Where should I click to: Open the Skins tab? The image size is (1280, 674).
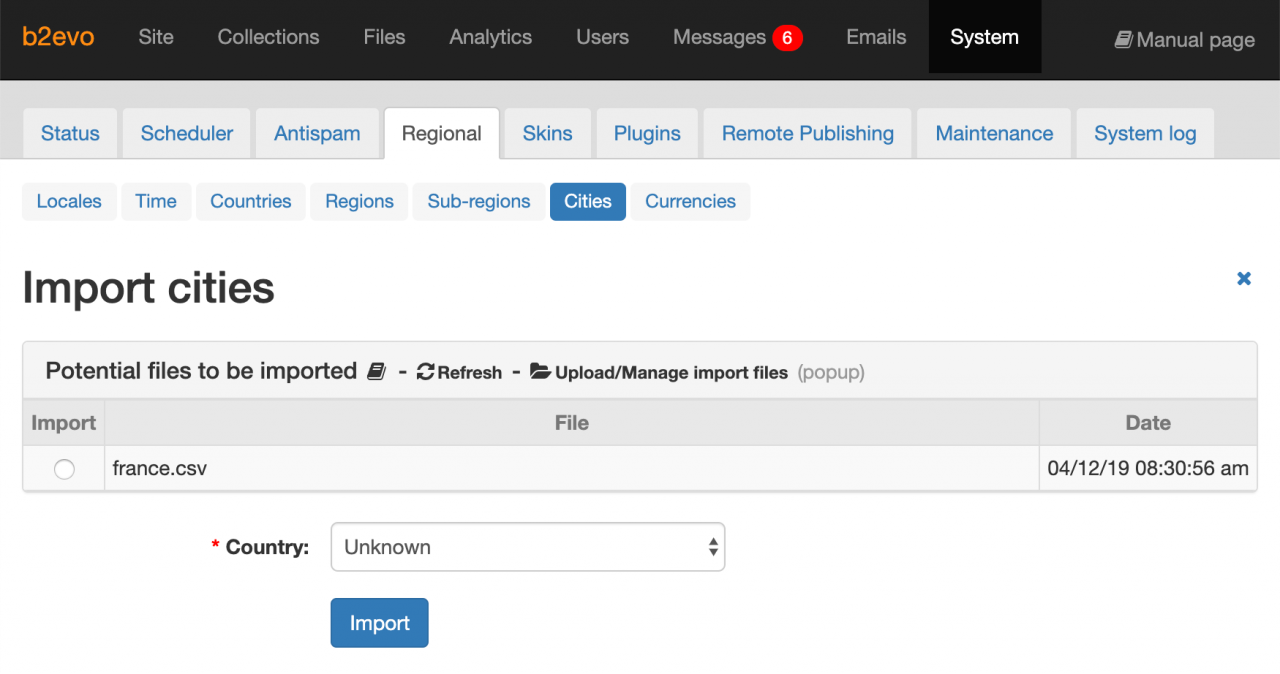pos(548,133)
